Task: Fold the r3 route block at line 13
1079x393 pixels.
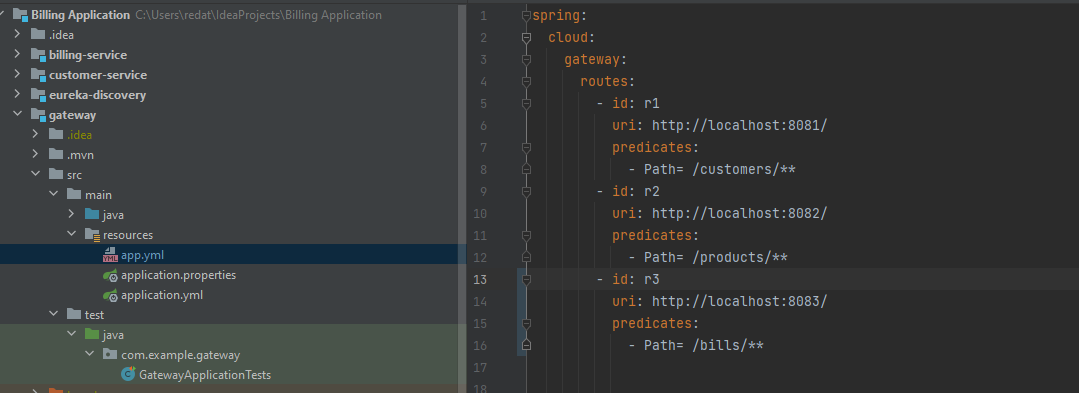Action: [526, 279]
